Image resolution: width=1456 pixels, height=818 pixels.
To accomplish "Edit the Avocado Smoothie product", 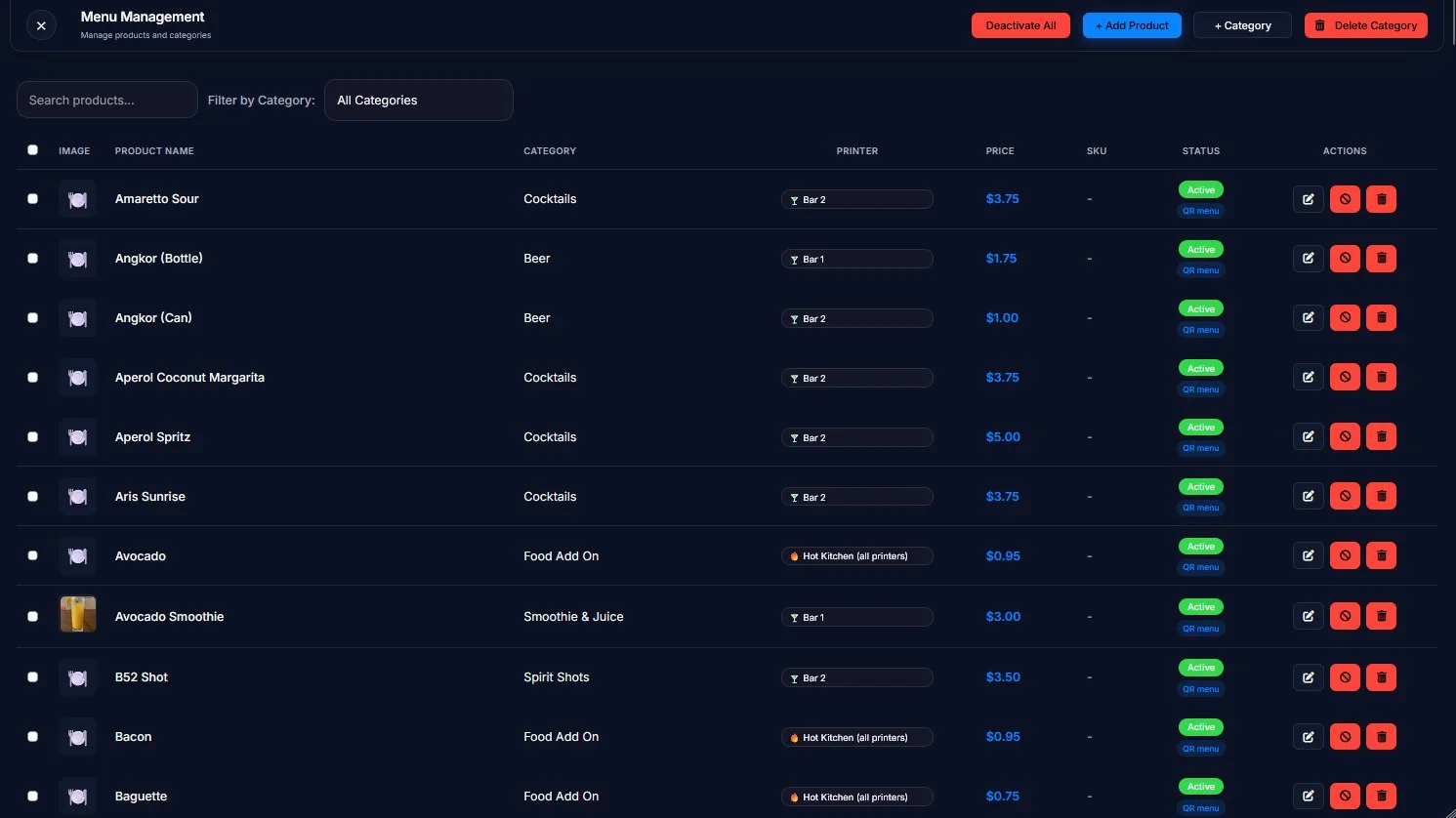I will coord(1309,617).
